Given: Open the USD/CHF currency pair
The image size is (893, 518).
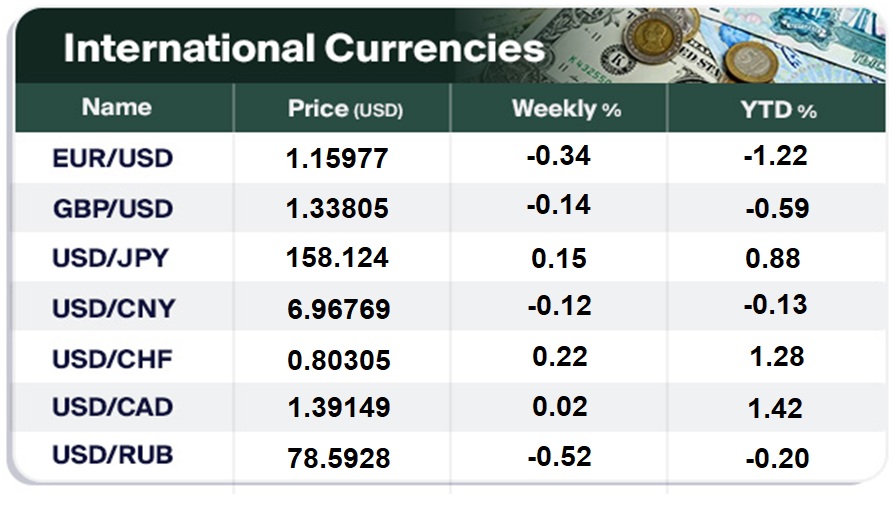Looking at the screenshot, I should point(112,358).
